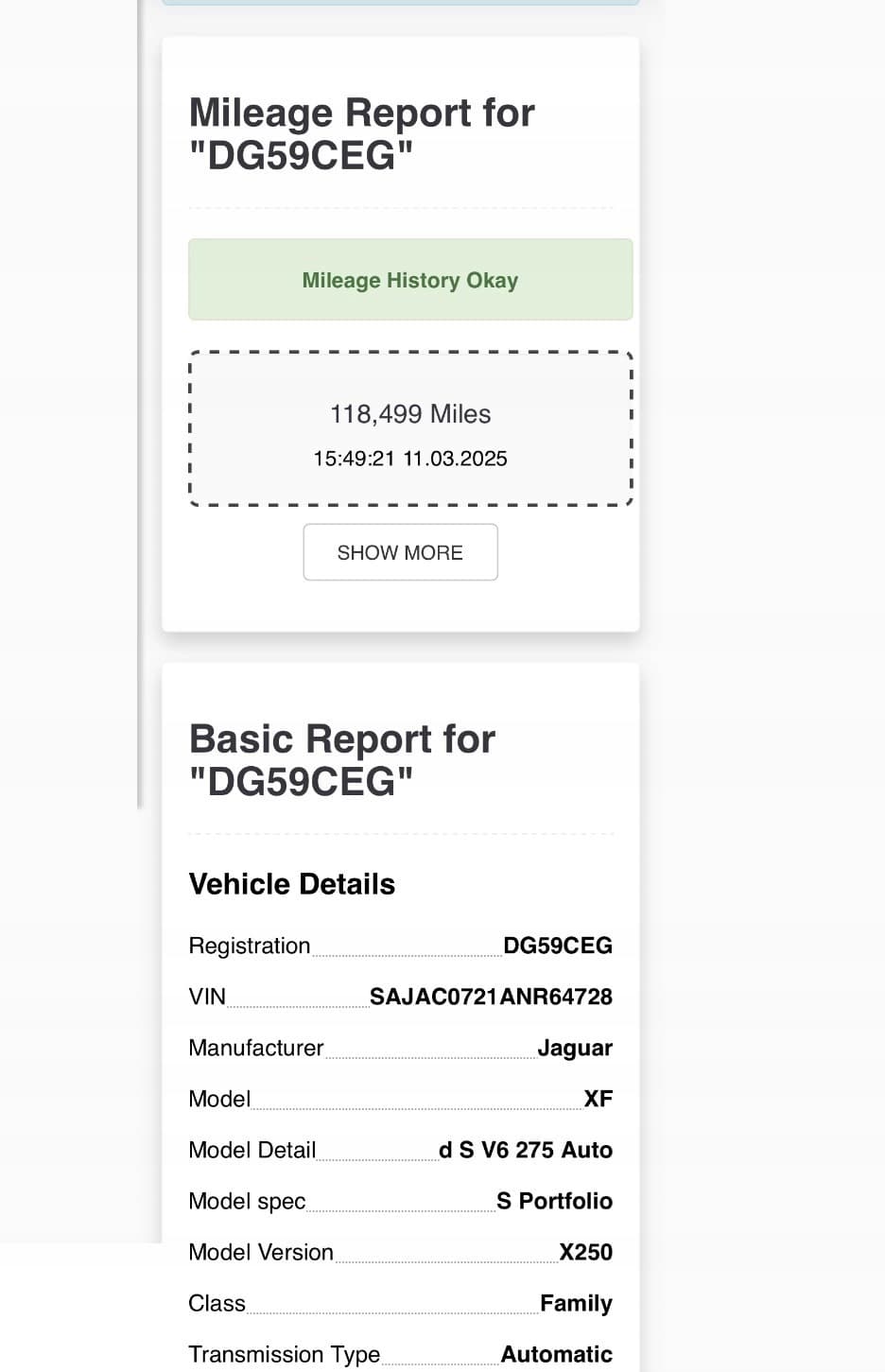
Task: Select the Transmission Type Automatic value
Action: point(557,1354)
